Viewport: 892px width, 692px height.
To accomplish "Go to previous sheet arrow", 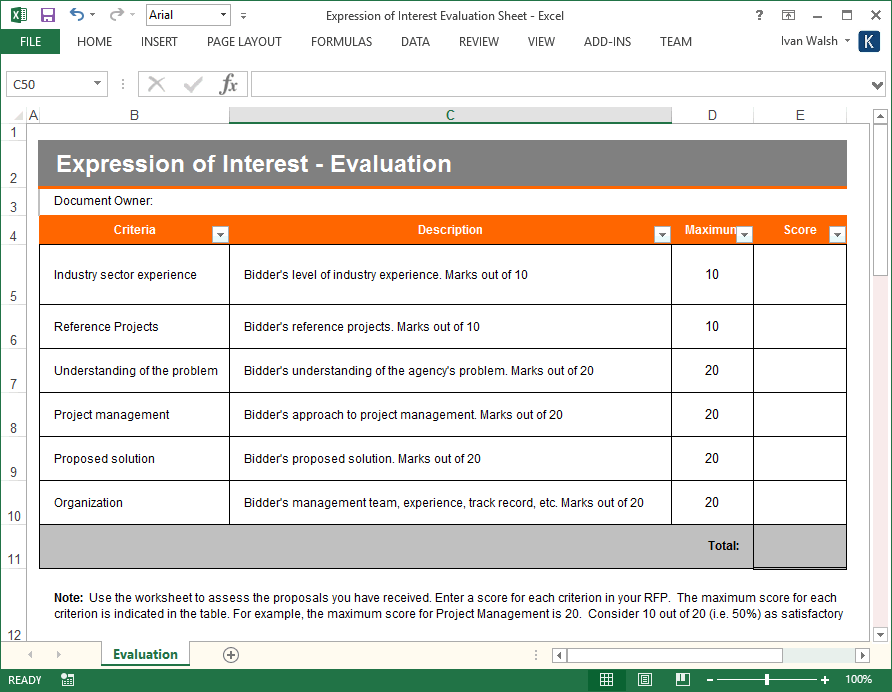I will (x=30, y=655).
